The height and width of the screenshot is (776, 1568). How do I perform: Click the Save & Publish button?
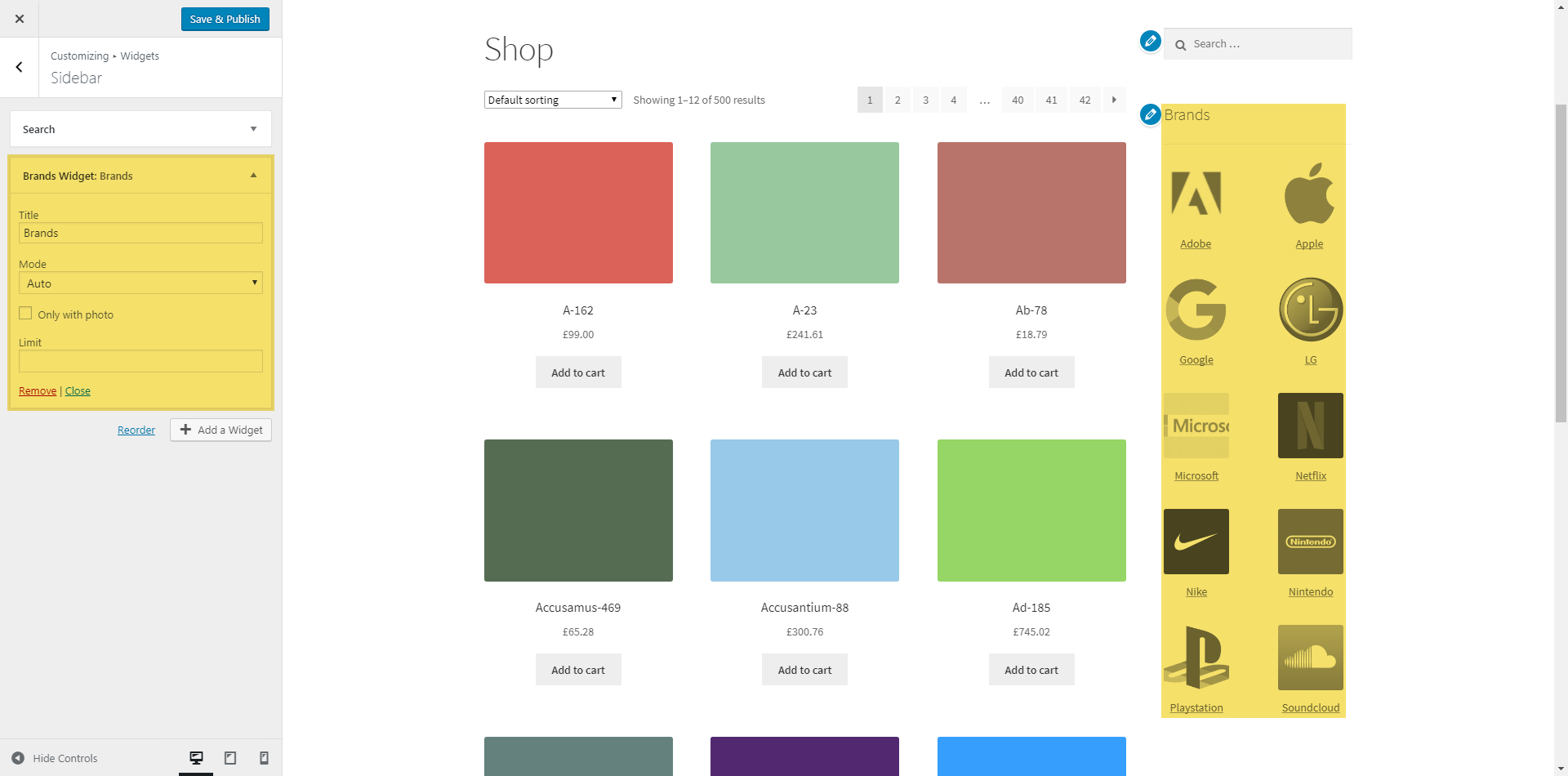coord(225,19)
